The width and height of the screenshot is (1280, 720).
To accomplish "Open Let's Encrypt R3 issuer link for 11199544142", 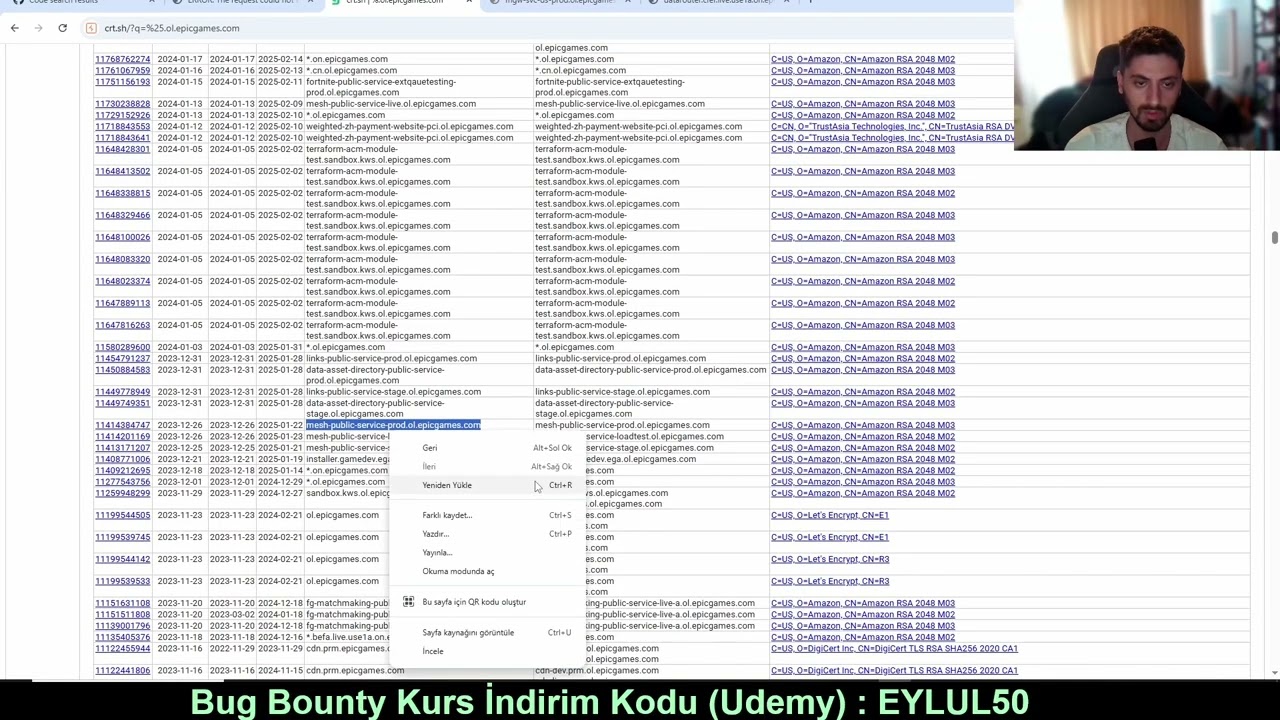I will coord(829,559).
